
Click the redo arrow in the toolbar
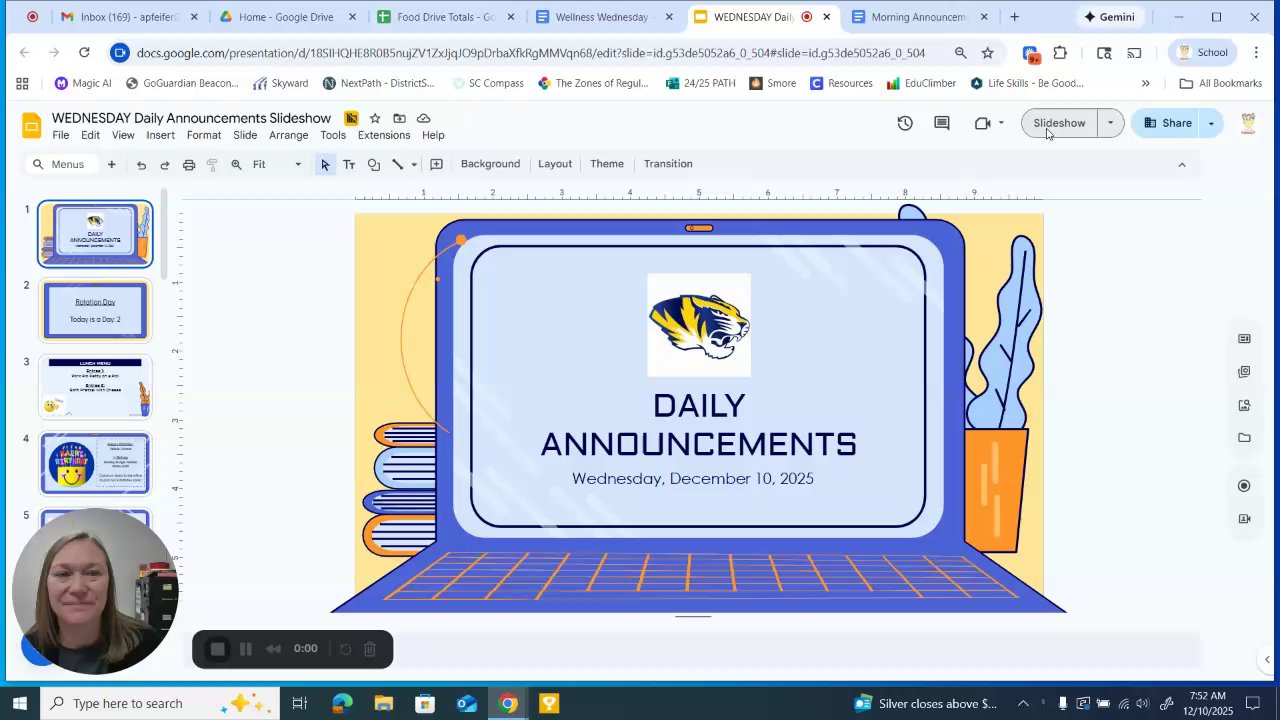click(165, 164)
